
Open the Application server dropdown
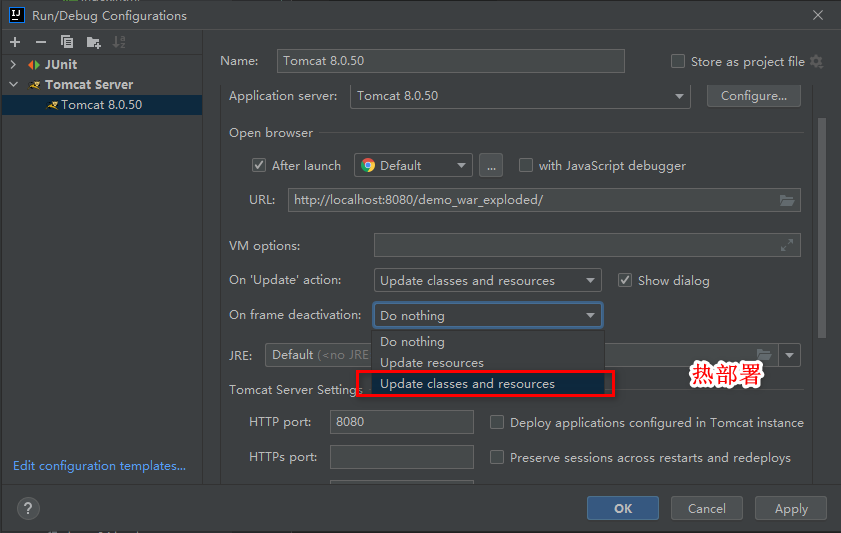[520, 96]
